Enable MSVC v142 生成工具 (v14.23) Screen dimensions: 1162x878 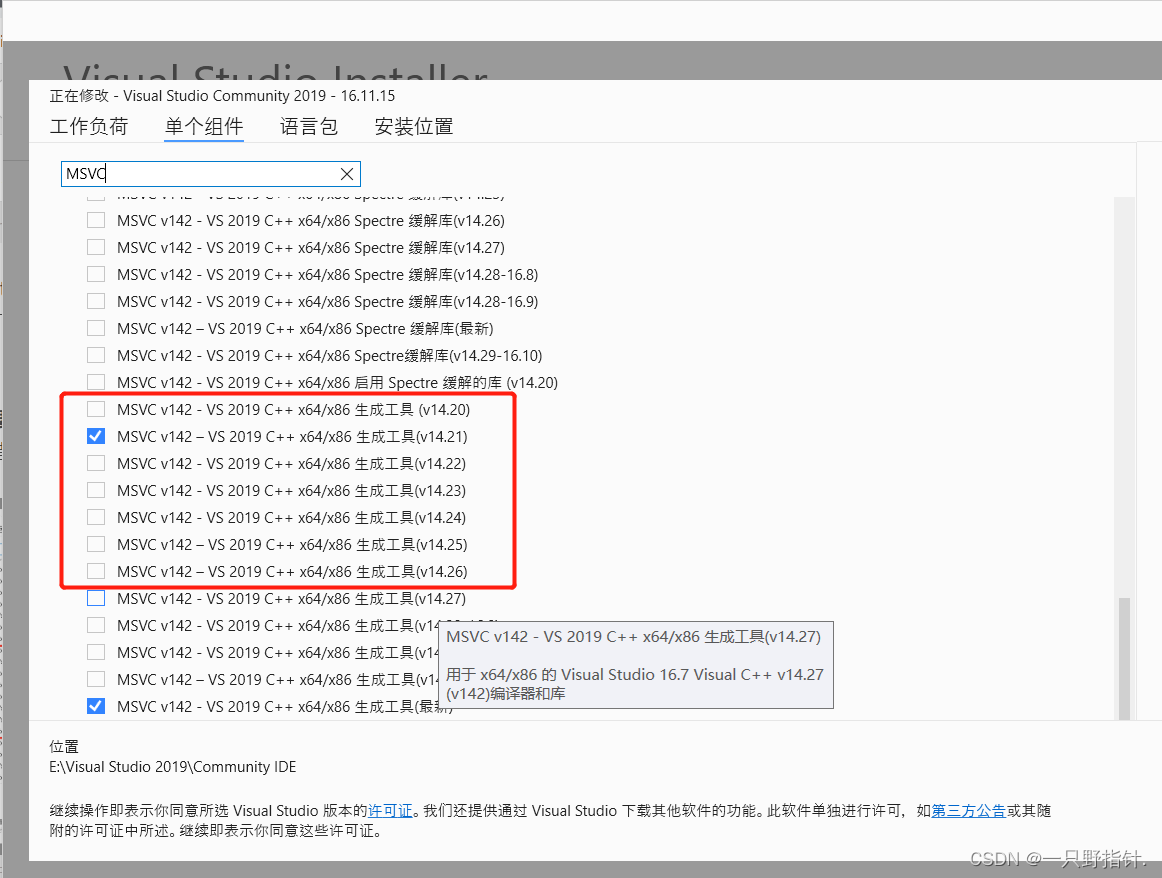[96, 489]
